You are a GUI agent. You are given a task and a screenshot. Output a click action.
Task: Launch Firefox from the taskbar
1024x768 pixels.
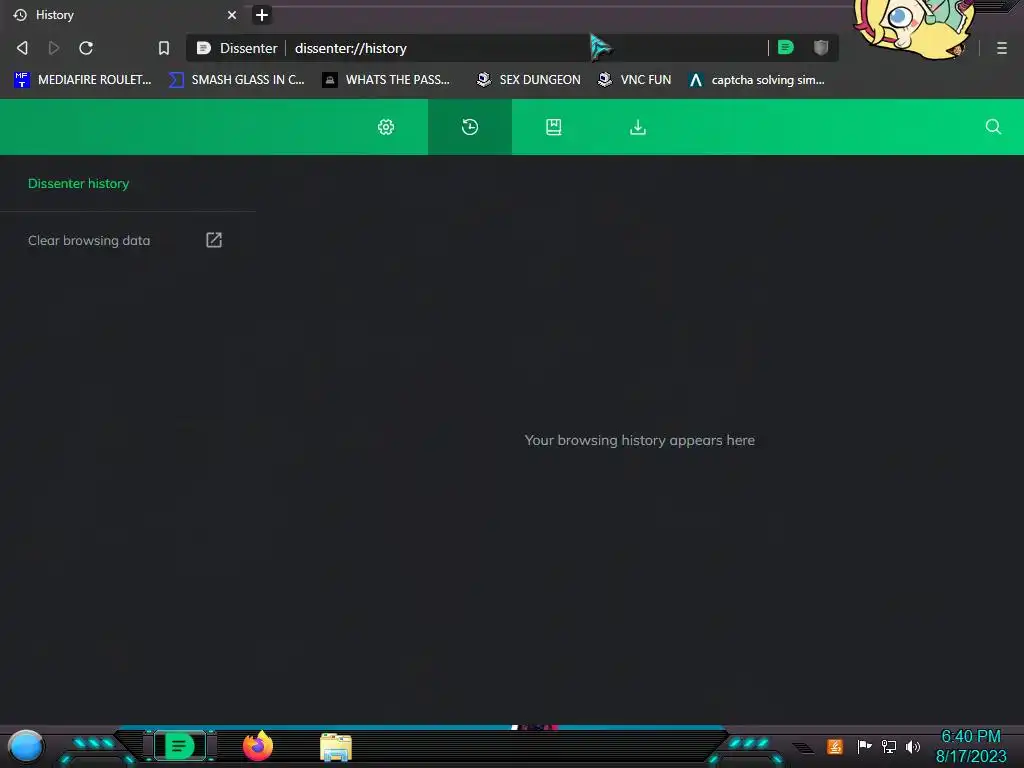coord(258,746)
